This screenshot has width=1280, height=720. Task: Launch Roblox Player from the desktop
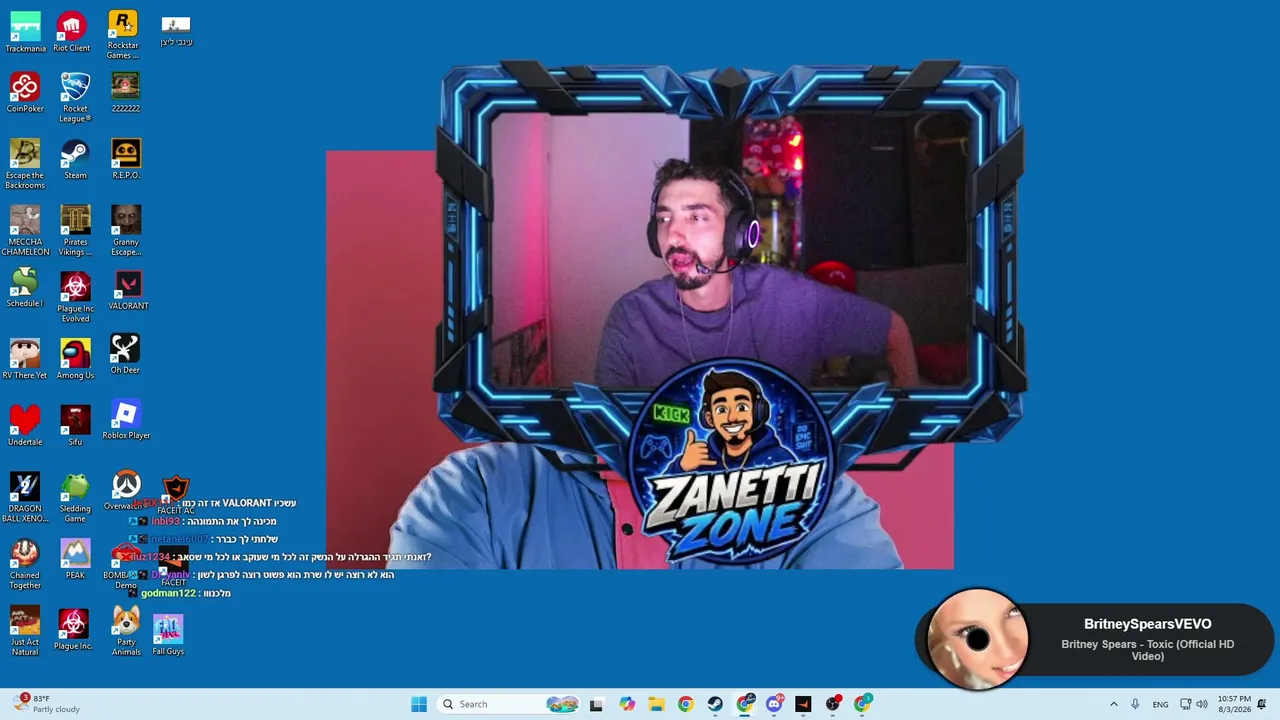pyautogui.click(x=126, y=420)
